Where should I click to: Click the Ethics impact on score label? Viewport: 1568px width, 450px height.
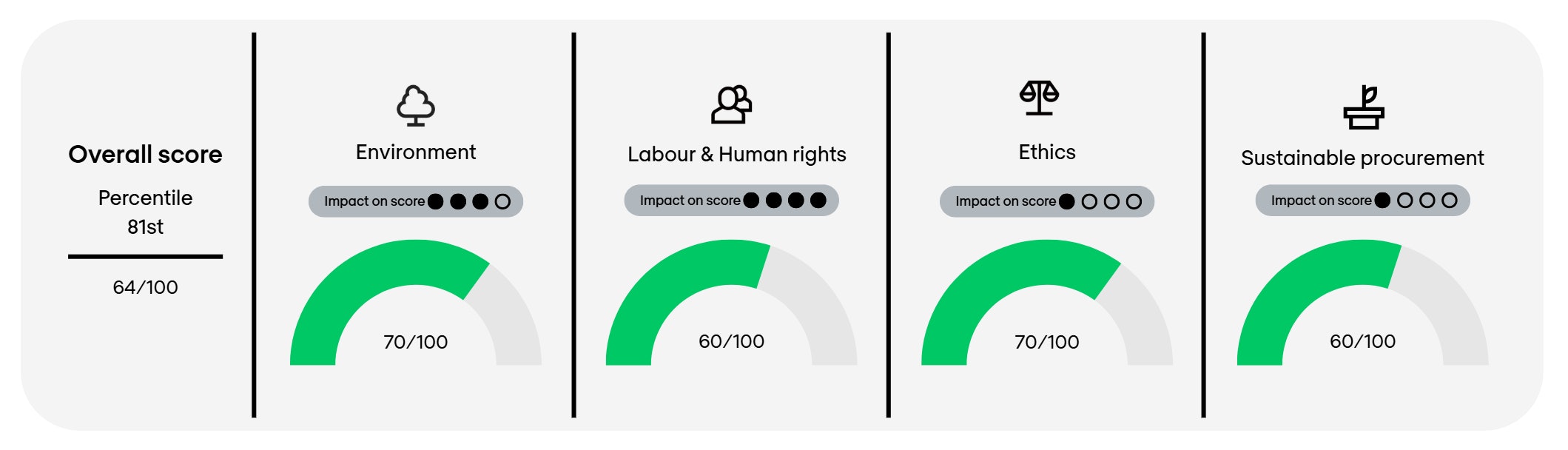[x=1005, y=201]
